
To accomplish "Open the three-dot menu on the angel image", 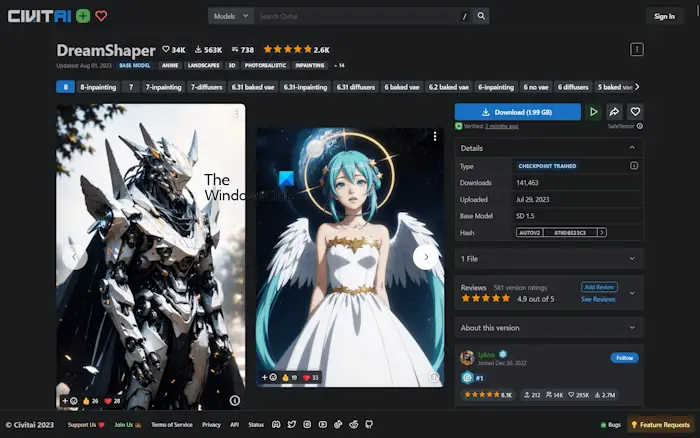I will [x=435, y=136].
